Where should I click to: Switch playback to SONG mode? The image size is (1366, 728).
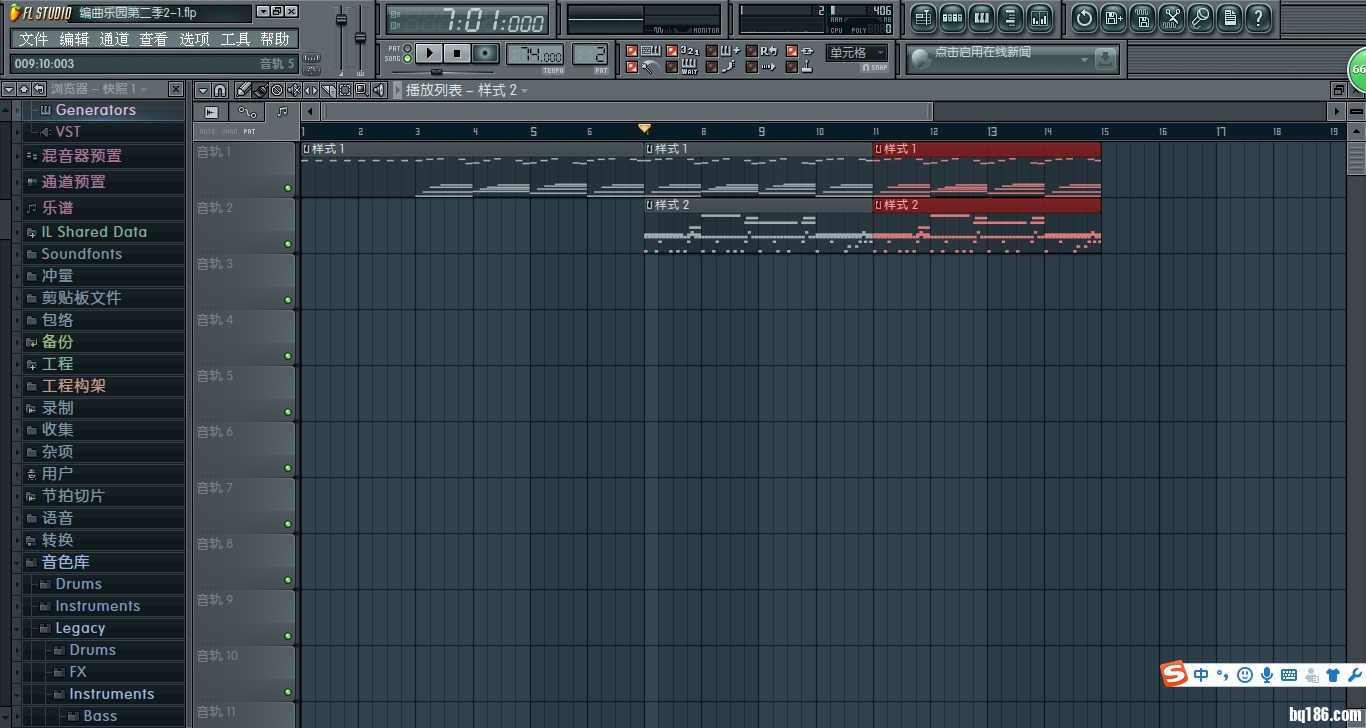(407, 59)
